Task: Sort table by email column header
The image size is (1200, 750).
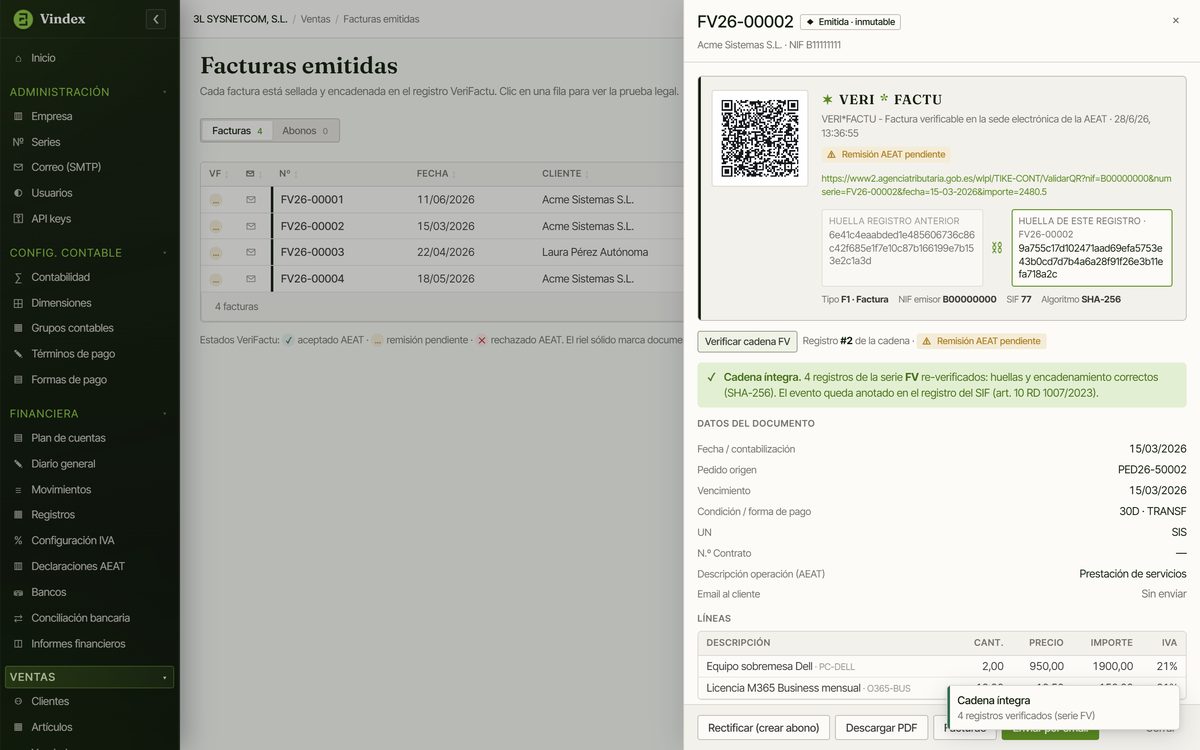Action: [254, 174]
